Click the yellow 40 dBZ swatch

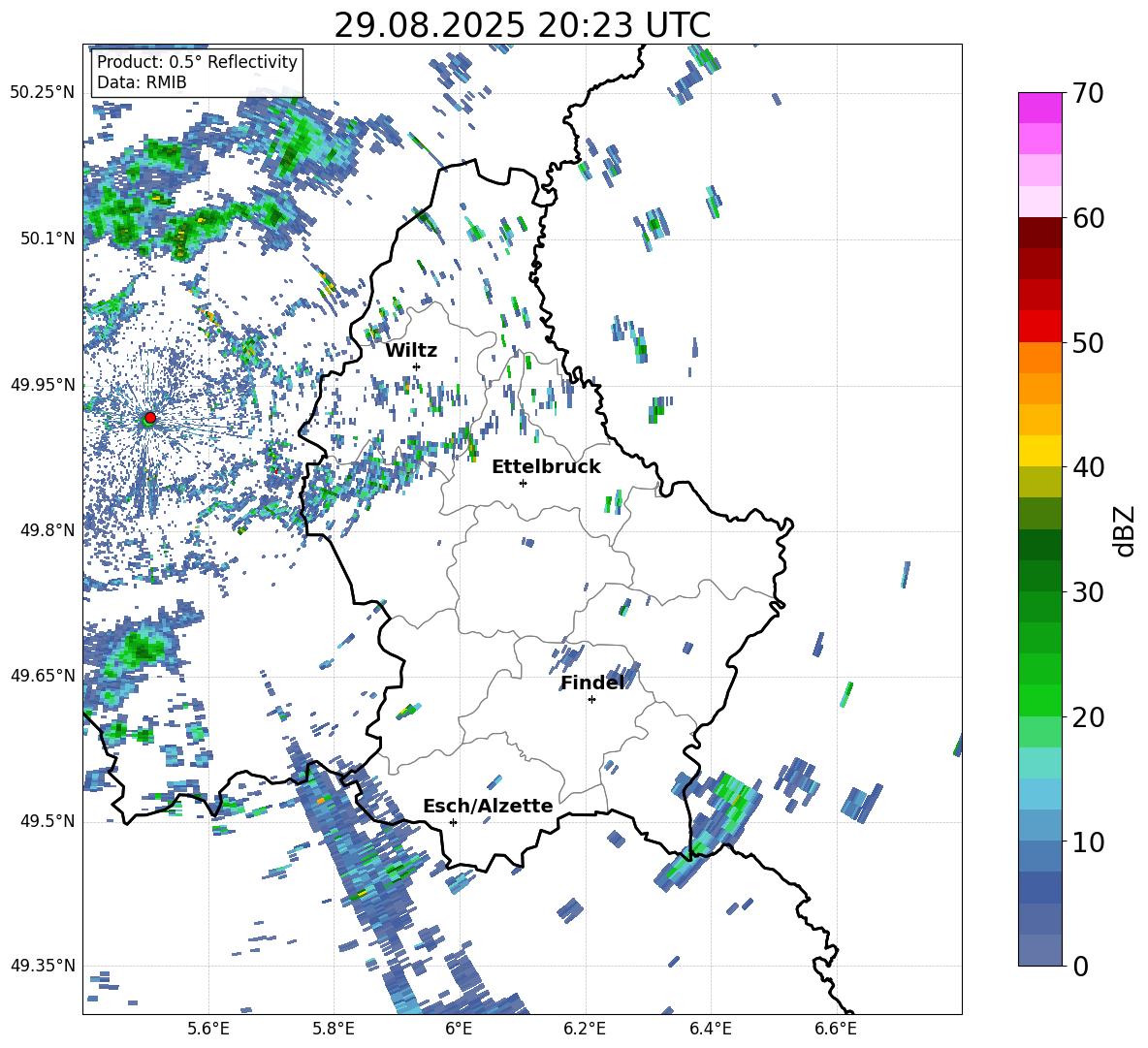(1039, 451)
